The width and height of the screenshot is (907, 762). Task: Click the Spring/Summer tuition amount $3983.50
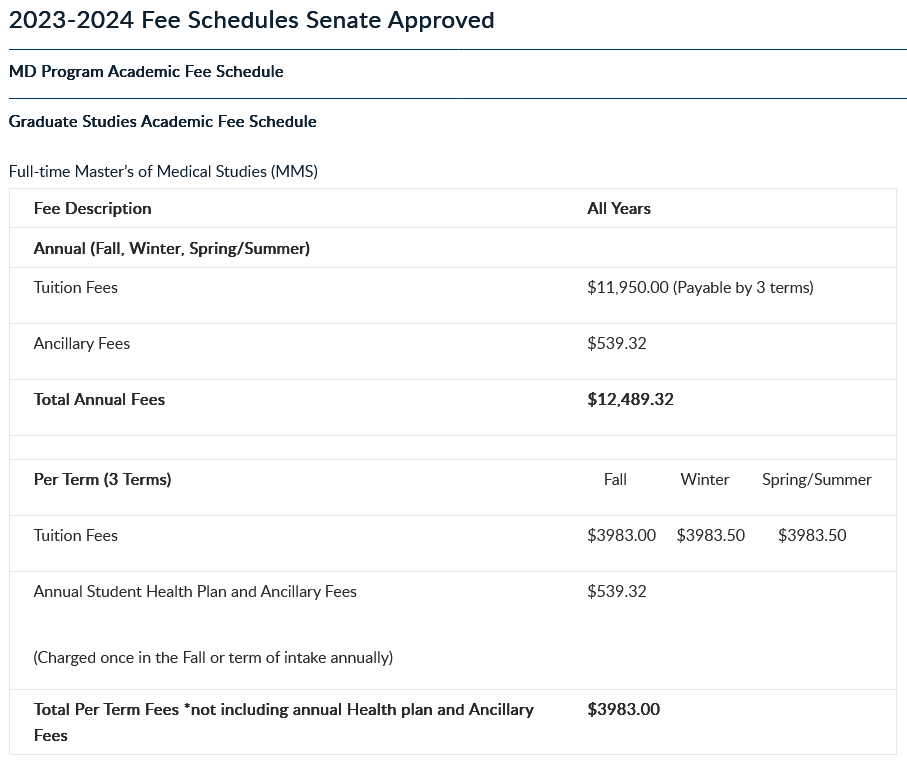(x=812, y=536)
